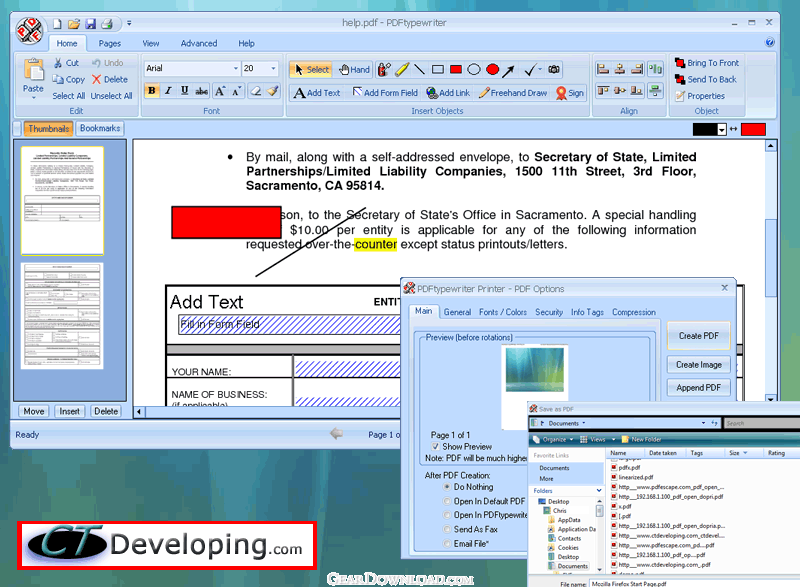
Task: Open the black color dropdown arrow
Action: pyautogui.click(x=722, y=130)
